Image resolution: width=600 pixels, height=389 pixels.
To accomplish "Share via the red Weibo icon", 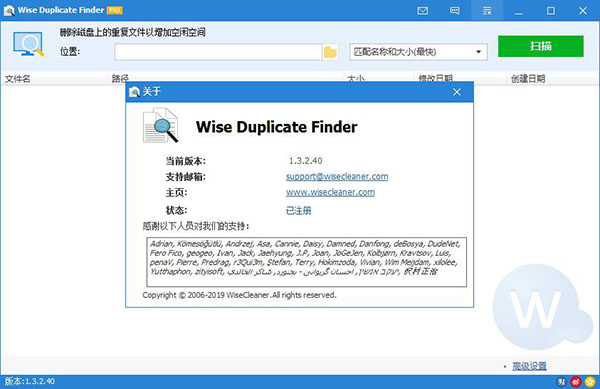I will click(x=576, y=381).
